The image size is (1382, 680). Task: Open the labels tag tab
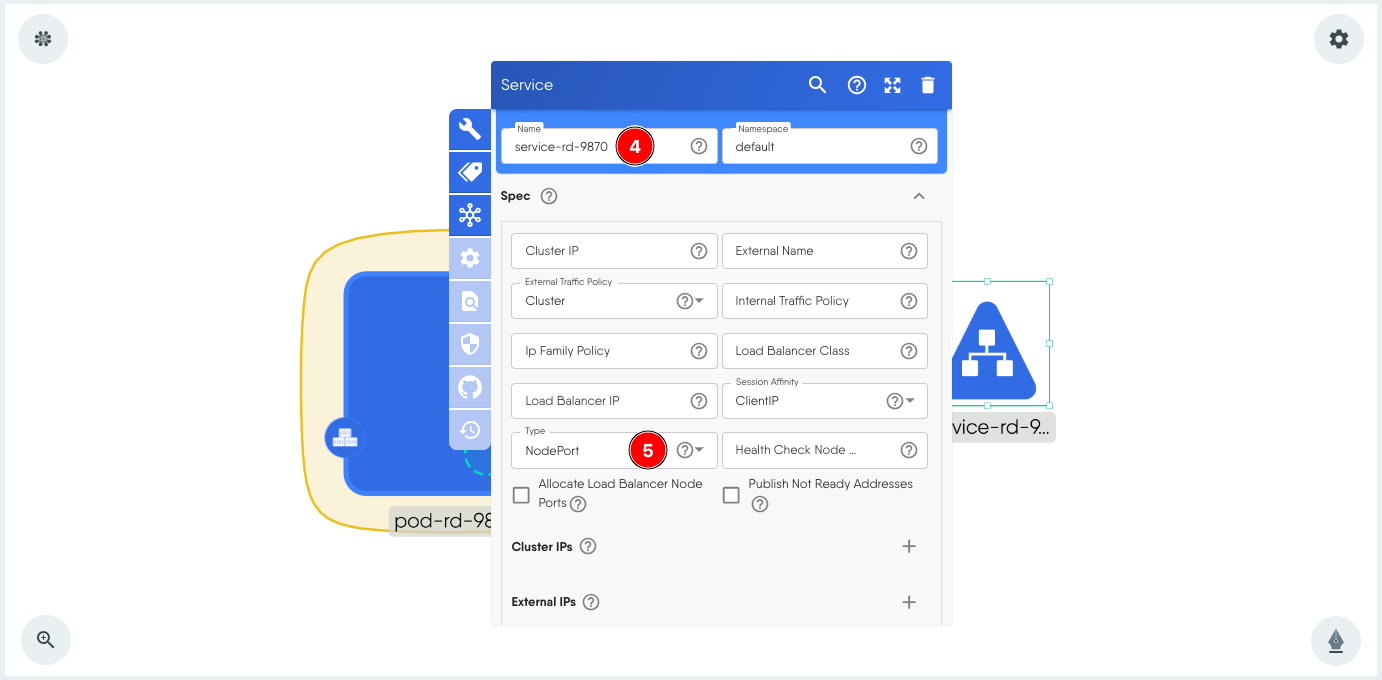pyautogui.click(x=470, y=172)
